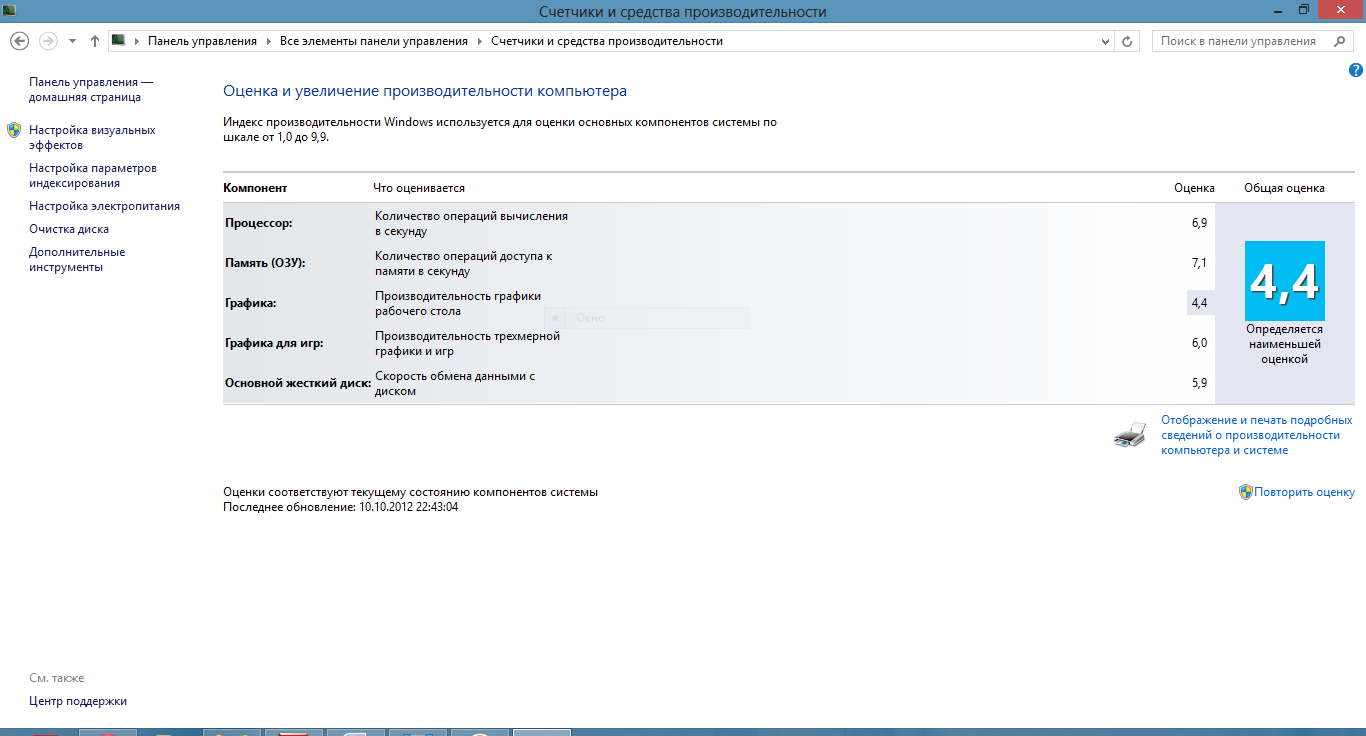Click the Графика для игр: row label

[x=274, y=343]
